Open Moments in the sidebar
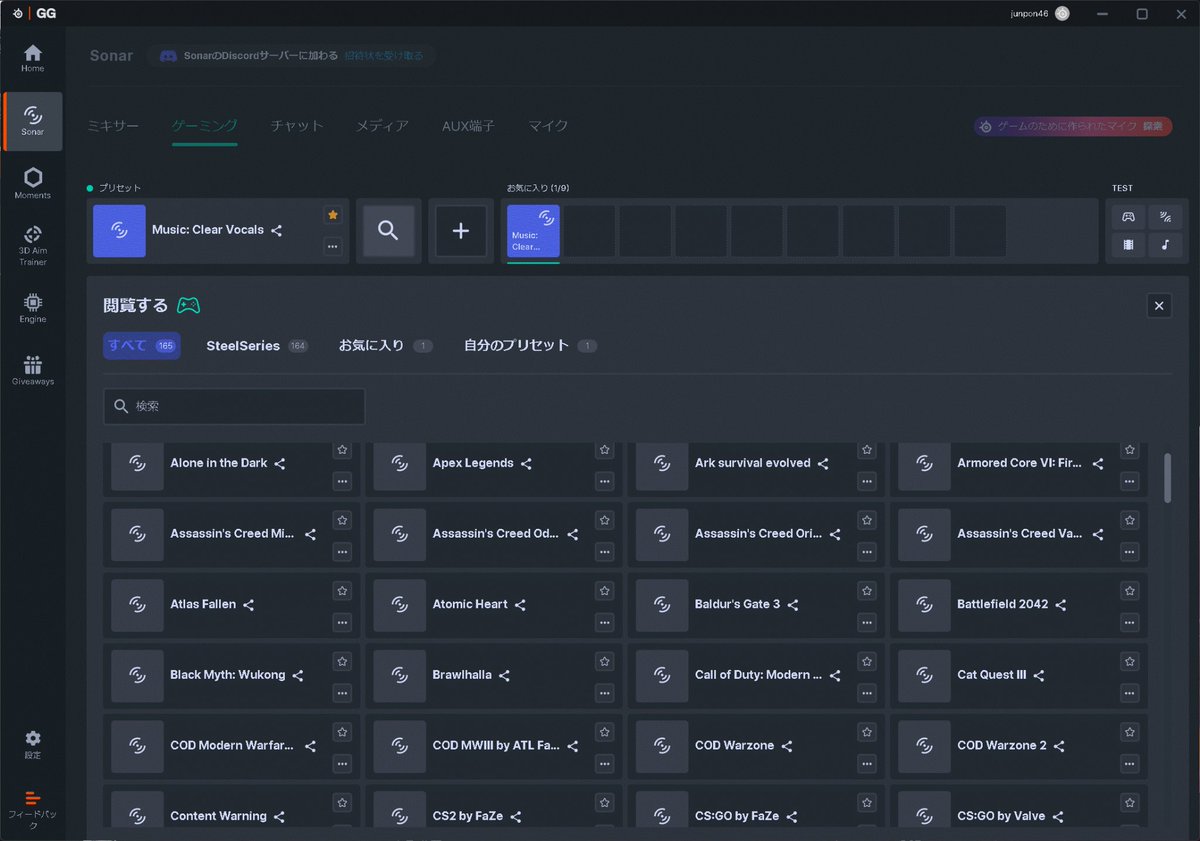Image resolution: width=1200 pixels, height=841 pixels. click(33, 183)
